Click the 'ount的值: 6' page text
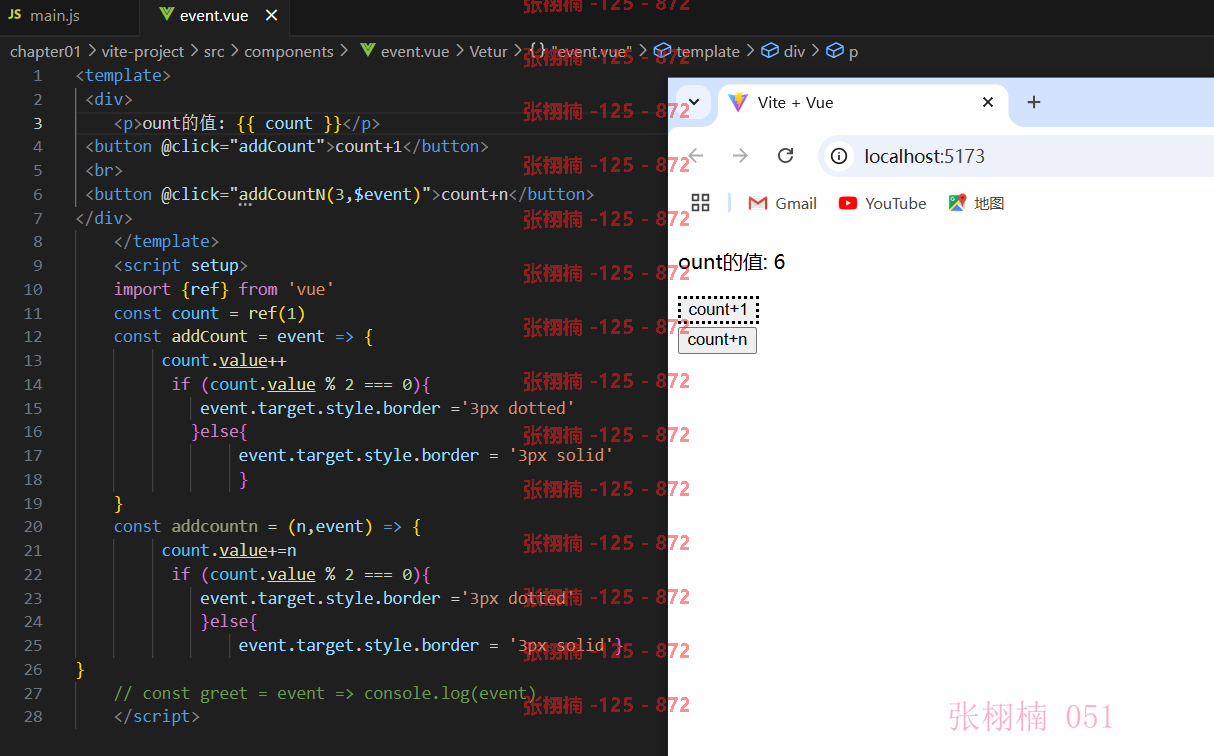This screenshot has width=1214, height=756. pyautogui.click(x=731, y=262)
